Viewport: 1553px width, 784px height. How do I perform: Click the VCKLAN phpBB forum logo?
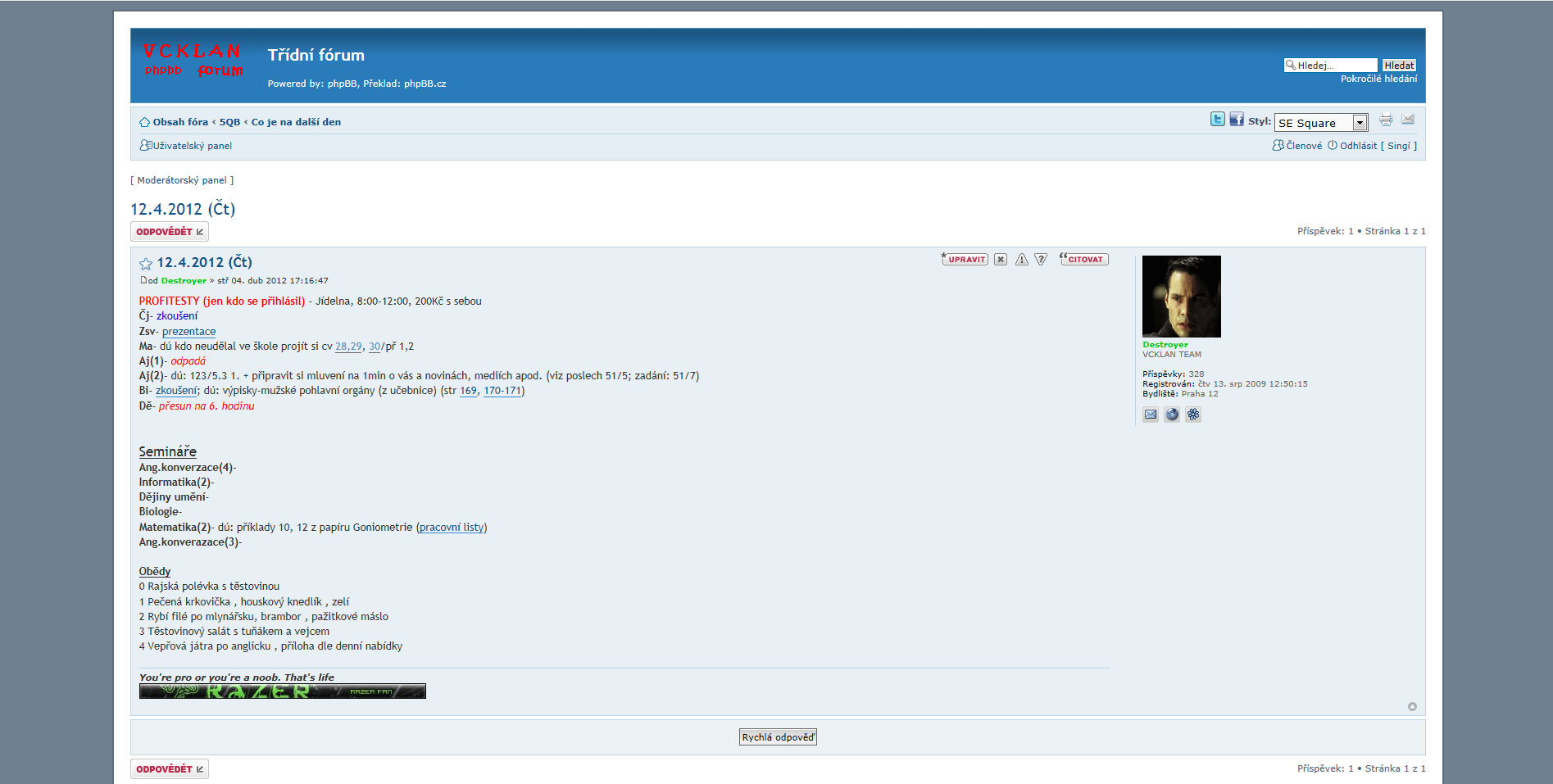[x=193, y=61]
